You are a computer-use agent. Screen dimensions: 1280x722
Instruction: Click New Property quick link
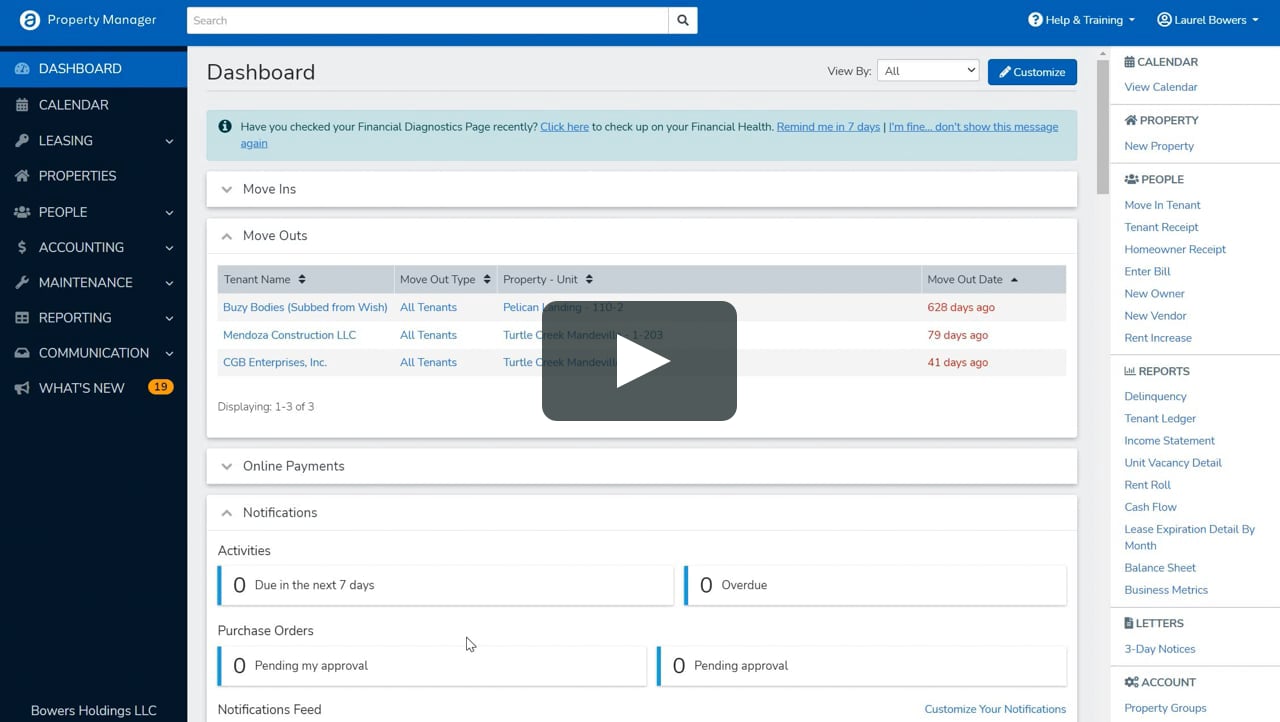(1159, 146)
